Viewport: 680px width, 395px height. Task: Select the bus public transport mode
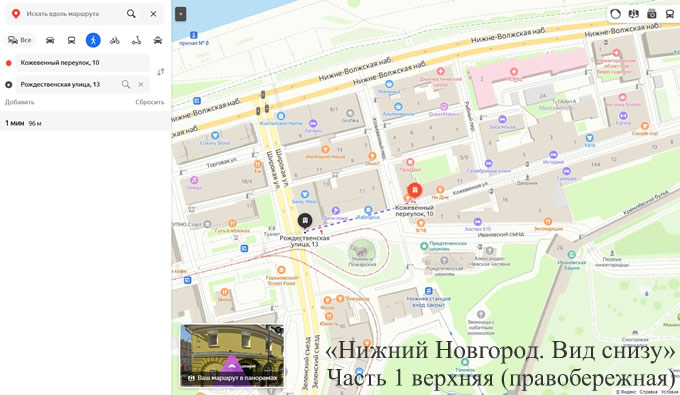pyautogui.click(x=71, y=40)
